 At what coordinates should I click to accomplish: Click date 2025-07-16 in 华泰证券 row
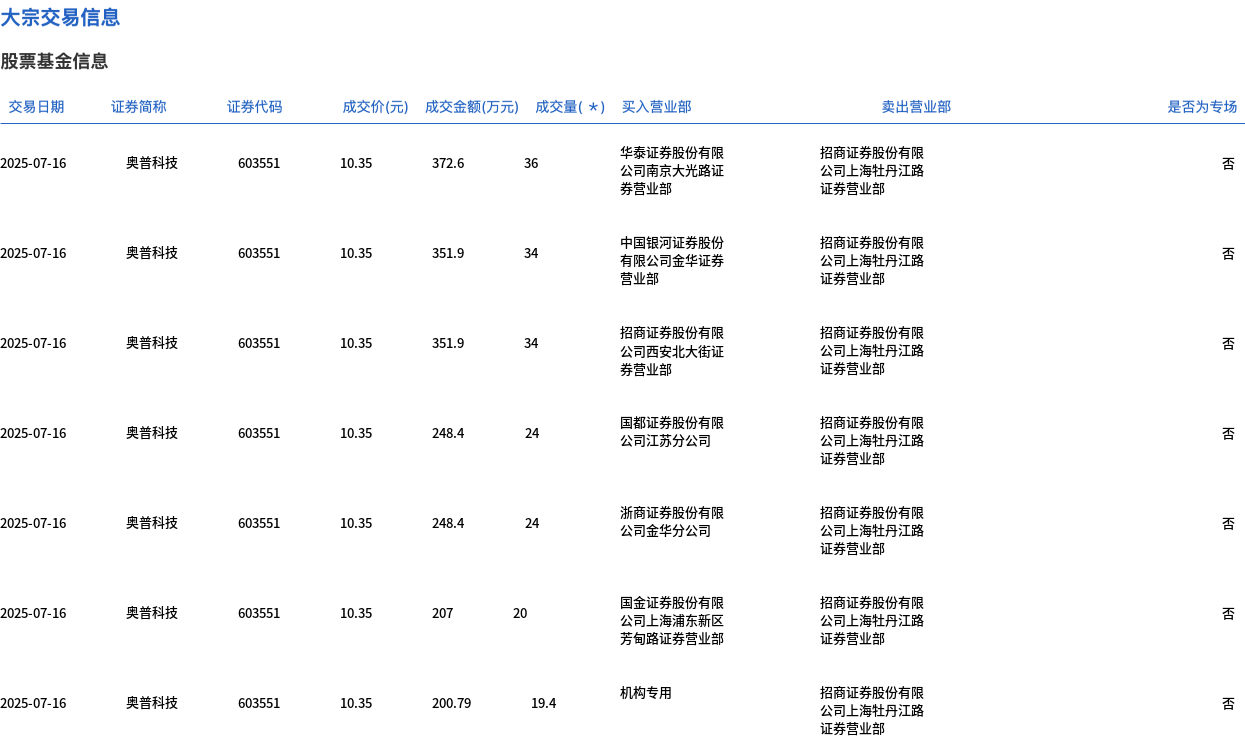point(33,163)
